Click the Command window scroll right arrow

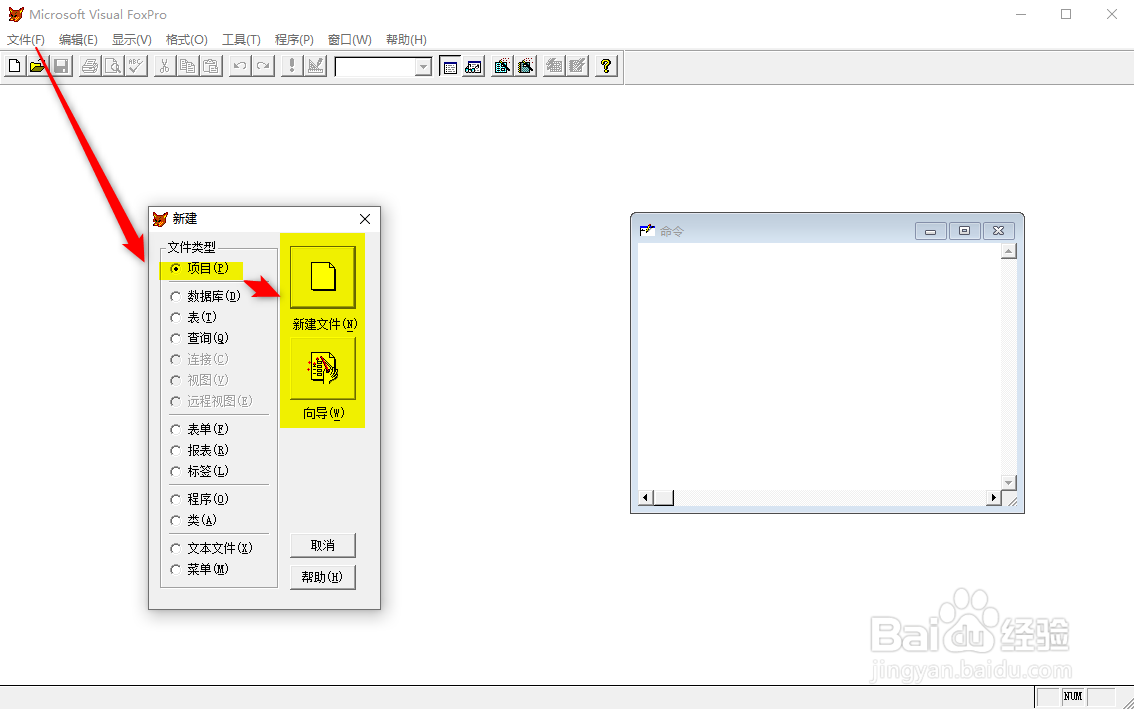click(994, 498)
